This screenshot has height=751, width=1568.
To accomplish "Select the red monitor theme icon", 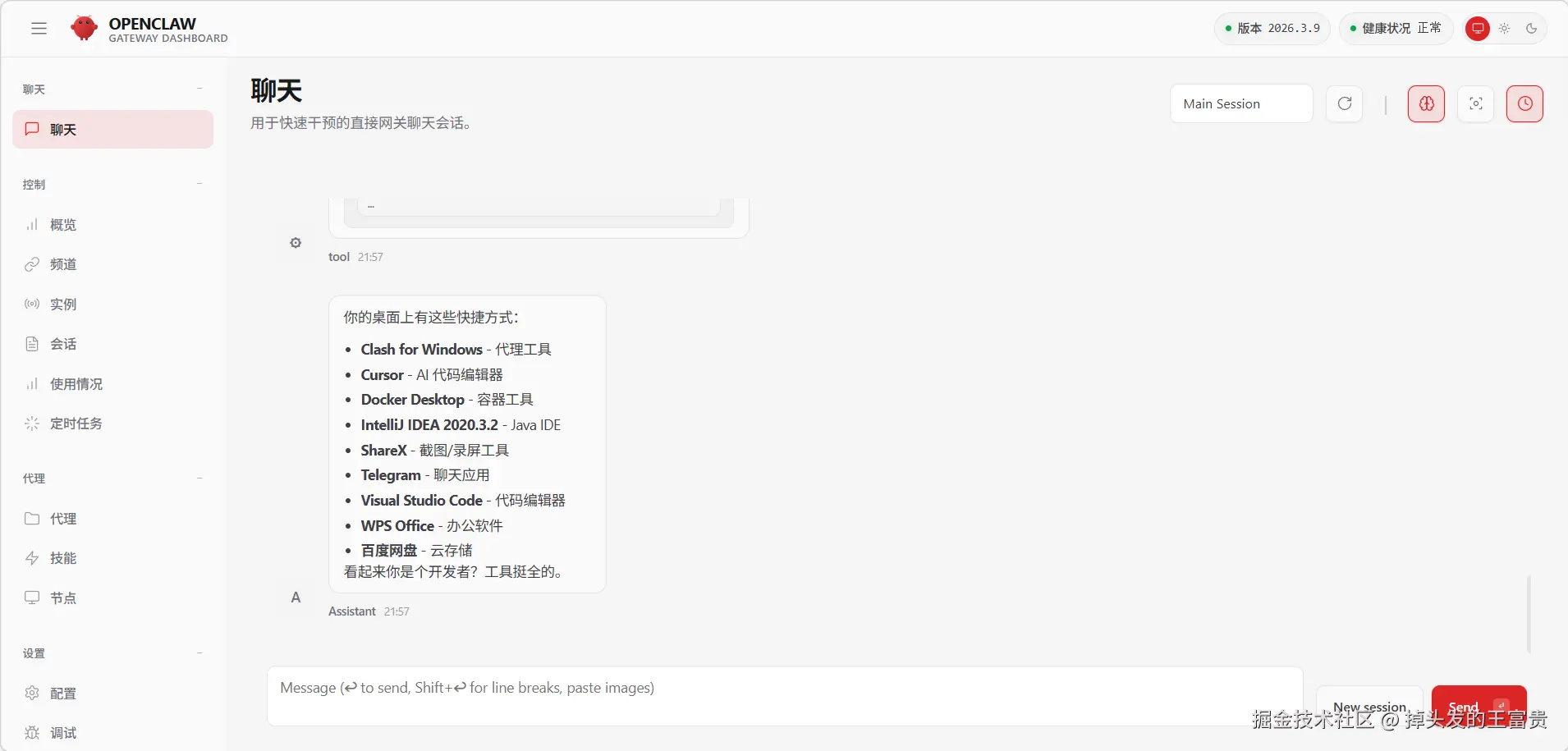I will coord(1477,29).
